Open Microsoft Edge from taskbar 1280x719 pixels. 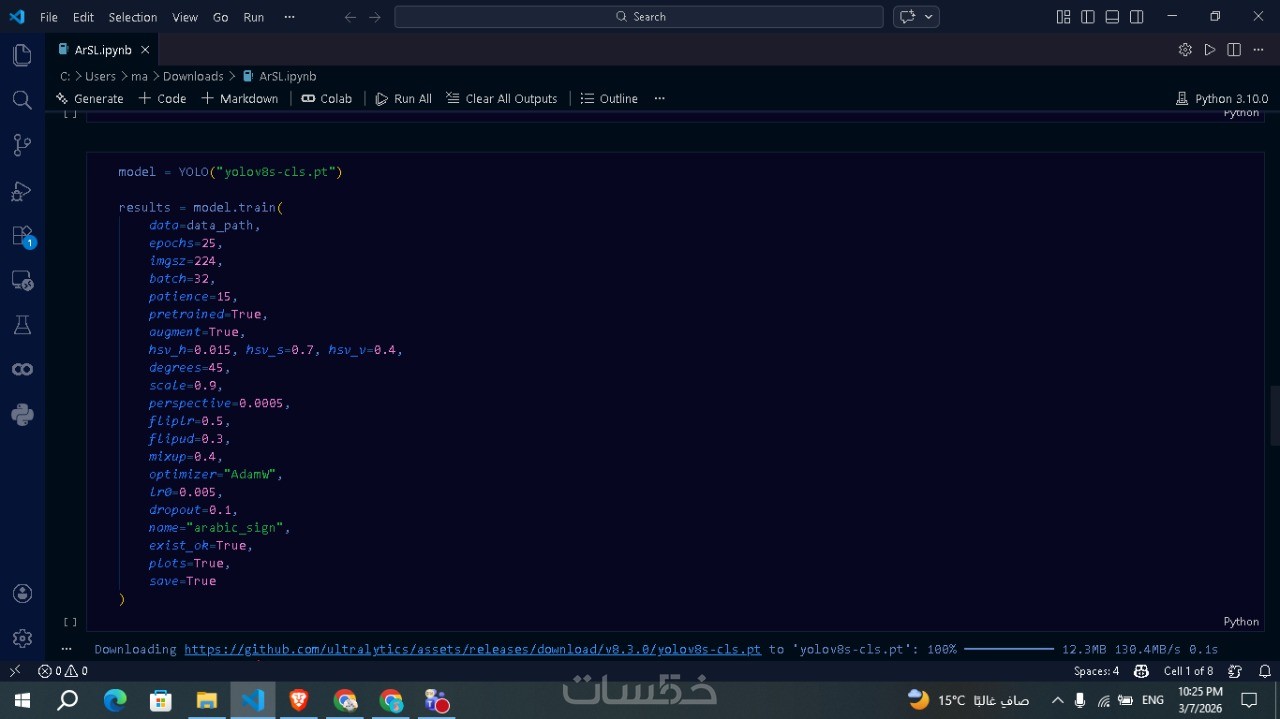click(115, 700)
